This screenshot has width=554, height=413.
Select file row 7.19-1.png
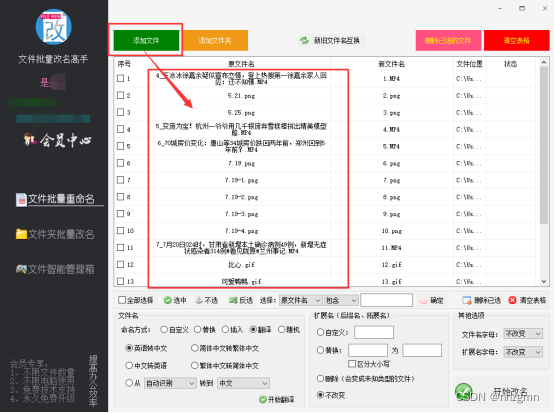pyautogui.click(x=241, y=180)
